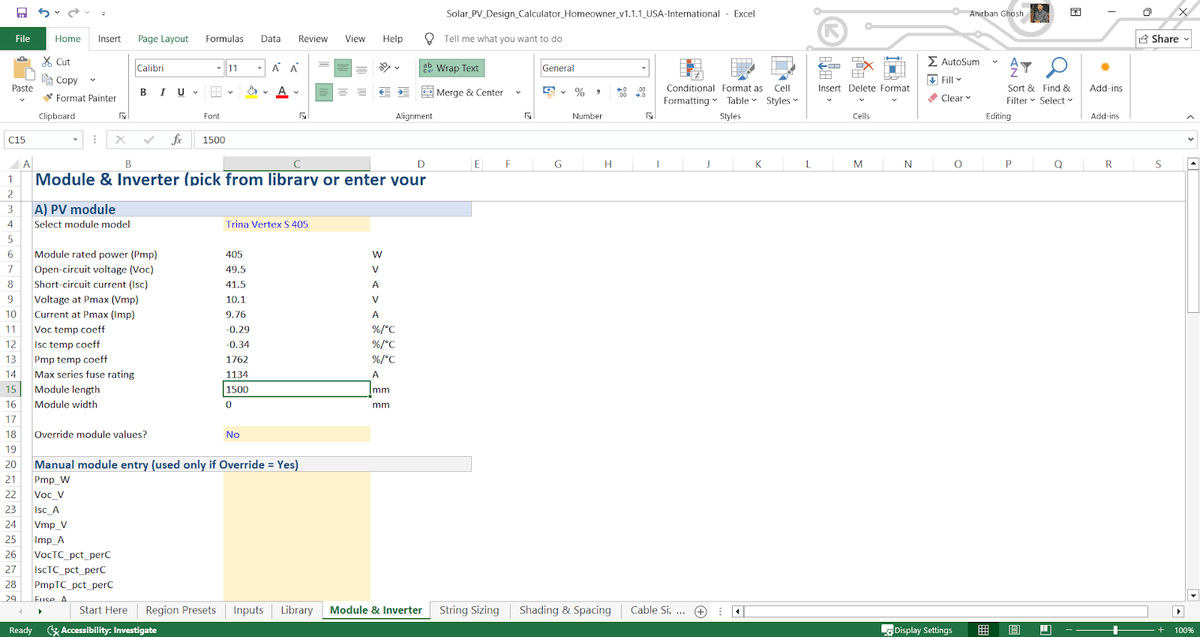Click the Insert Function fx icon
The width and height of the screenshot is (1200, 637).
click(x=175, y=141)
